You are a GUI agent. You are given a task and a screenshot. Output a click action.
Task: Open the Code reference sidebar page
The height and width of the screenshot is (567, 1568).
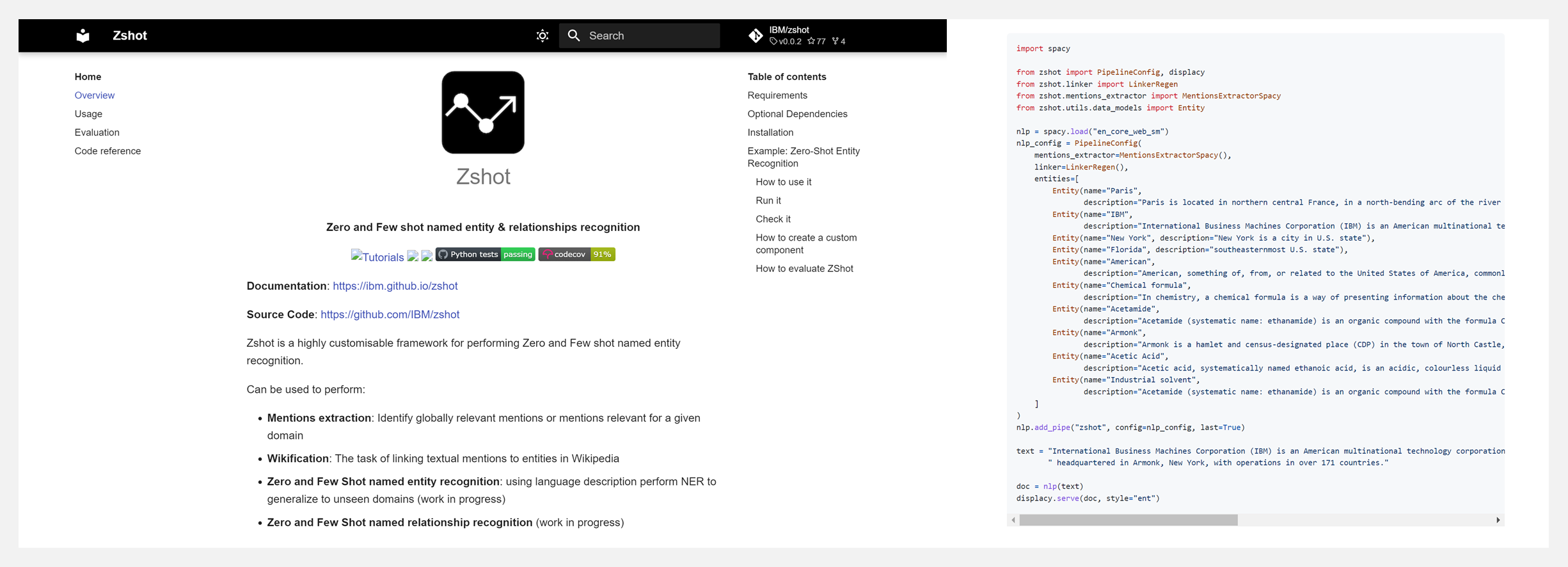click(107, 151)
